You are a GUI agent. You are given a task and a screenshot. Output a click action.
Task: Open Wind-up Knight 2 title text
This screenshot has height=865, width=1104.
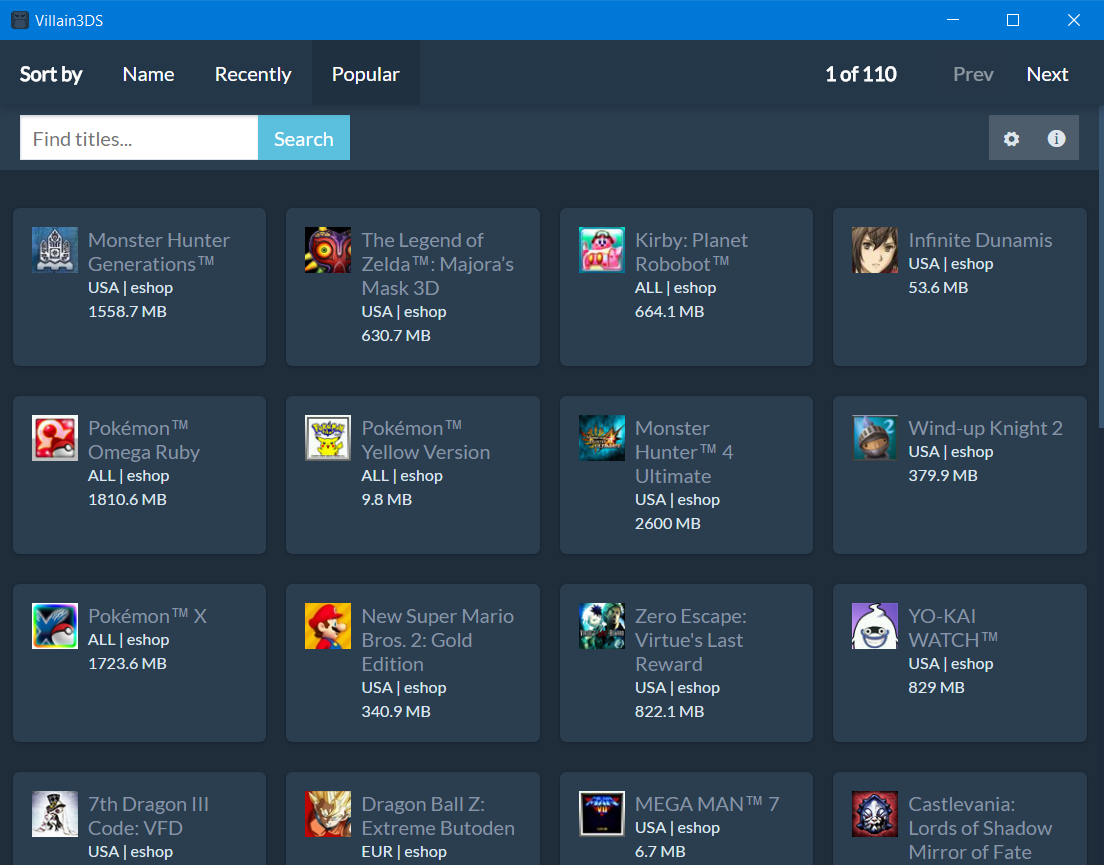(985, 428)
